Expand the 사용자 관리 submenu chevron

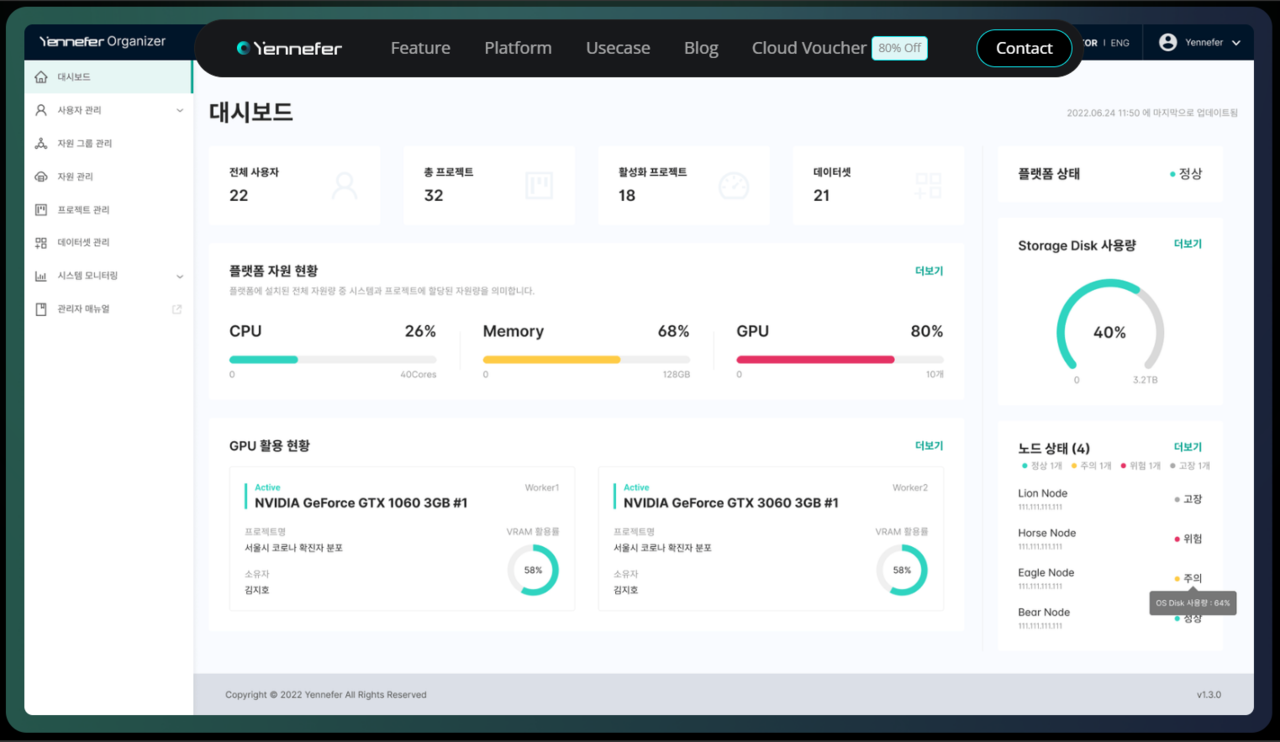pos(180,110)
